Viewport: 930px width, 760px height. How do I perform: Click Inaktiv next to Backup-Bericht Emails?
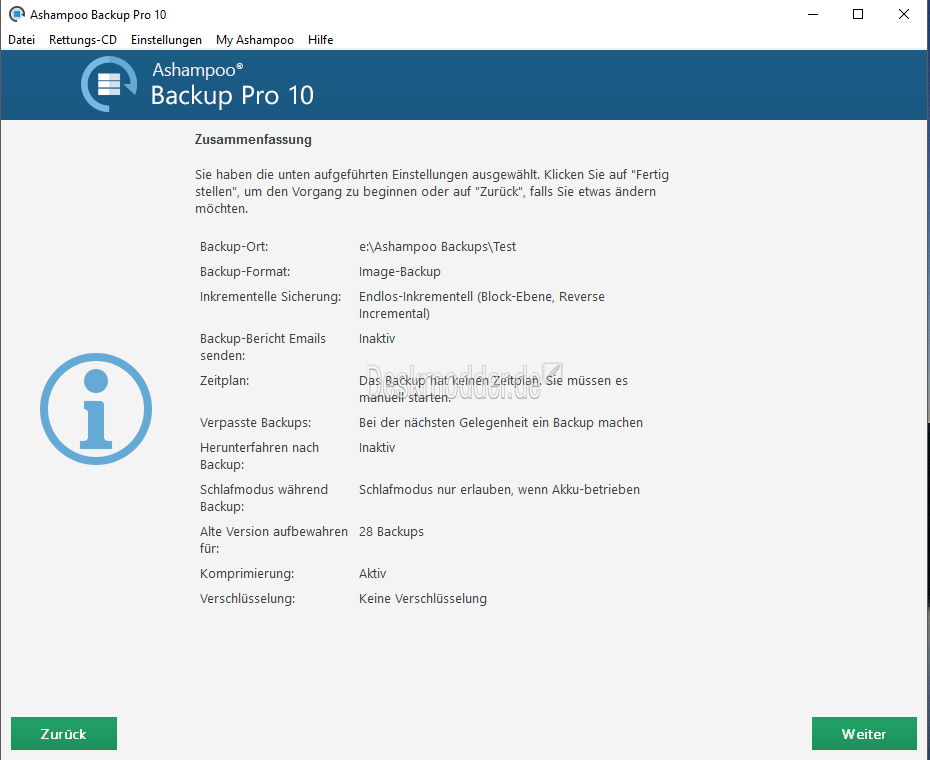(377, 338)
